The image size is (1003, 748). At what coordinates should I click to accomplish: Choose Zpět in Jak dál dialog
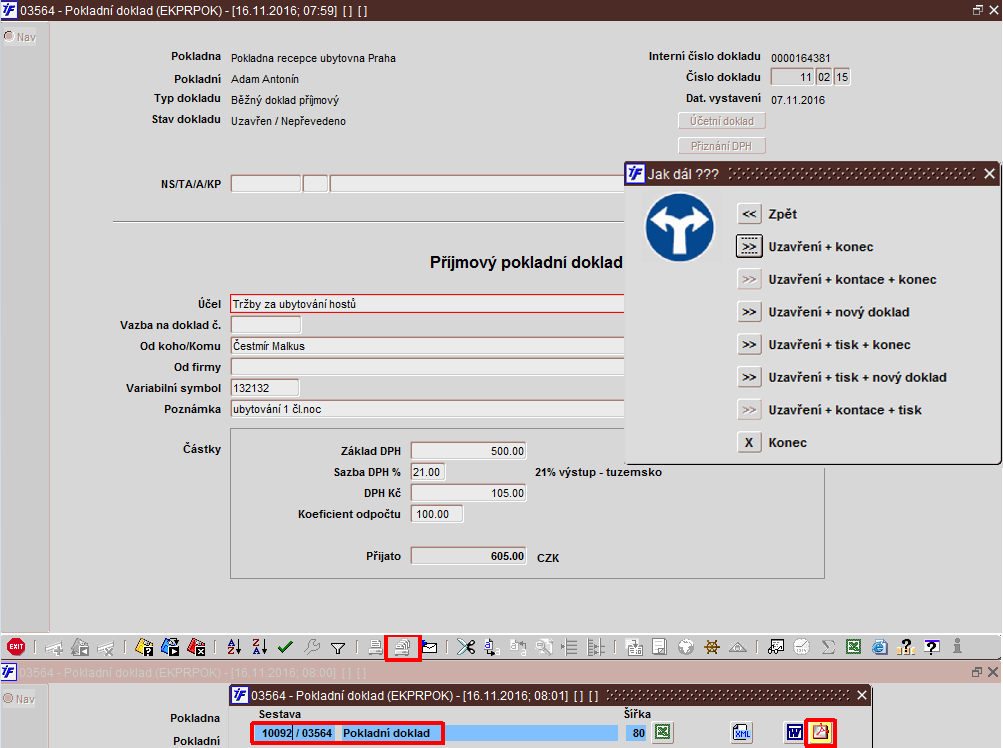point(749,214)
